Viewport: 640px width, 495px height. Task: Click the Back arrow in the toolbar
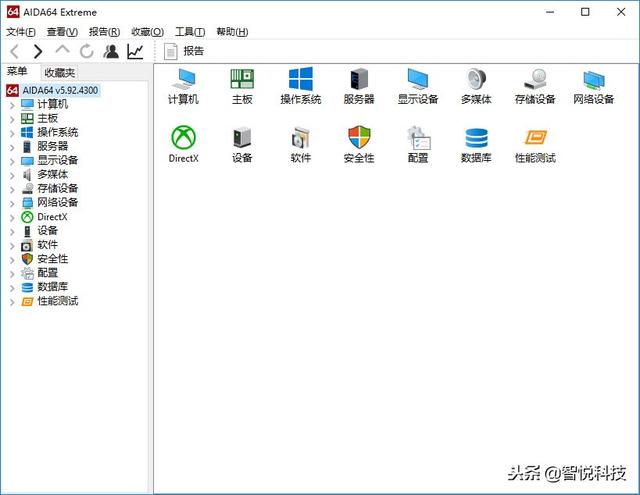(x=14, y=51)
